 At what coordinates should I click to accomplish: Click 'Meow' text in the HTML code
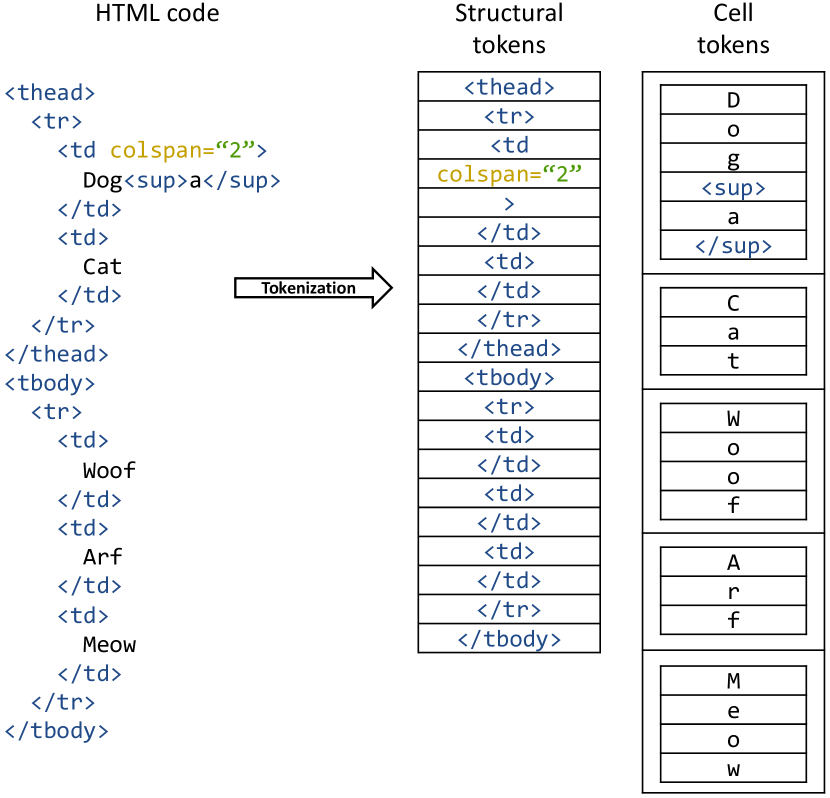pyautogui.click(x=109, y=644)
